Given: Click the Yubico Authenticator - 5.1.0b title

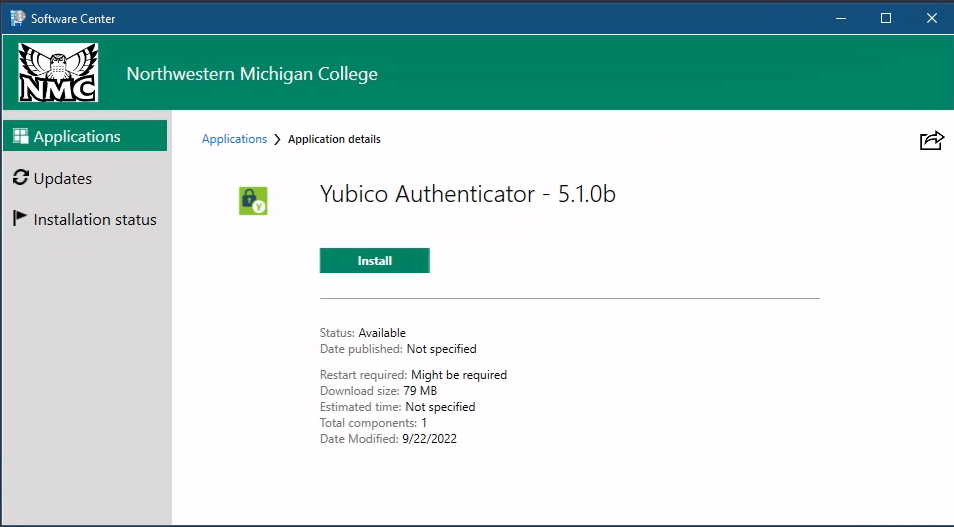Looking at the screenshot, I should point(468,194).
